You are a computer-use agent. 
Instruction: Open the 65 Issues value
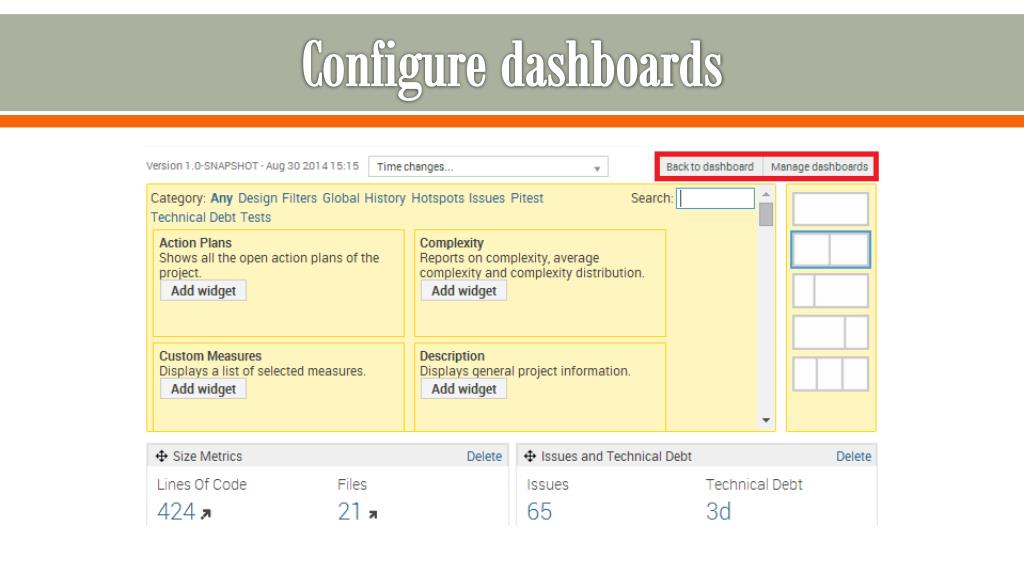click(539, 511)
